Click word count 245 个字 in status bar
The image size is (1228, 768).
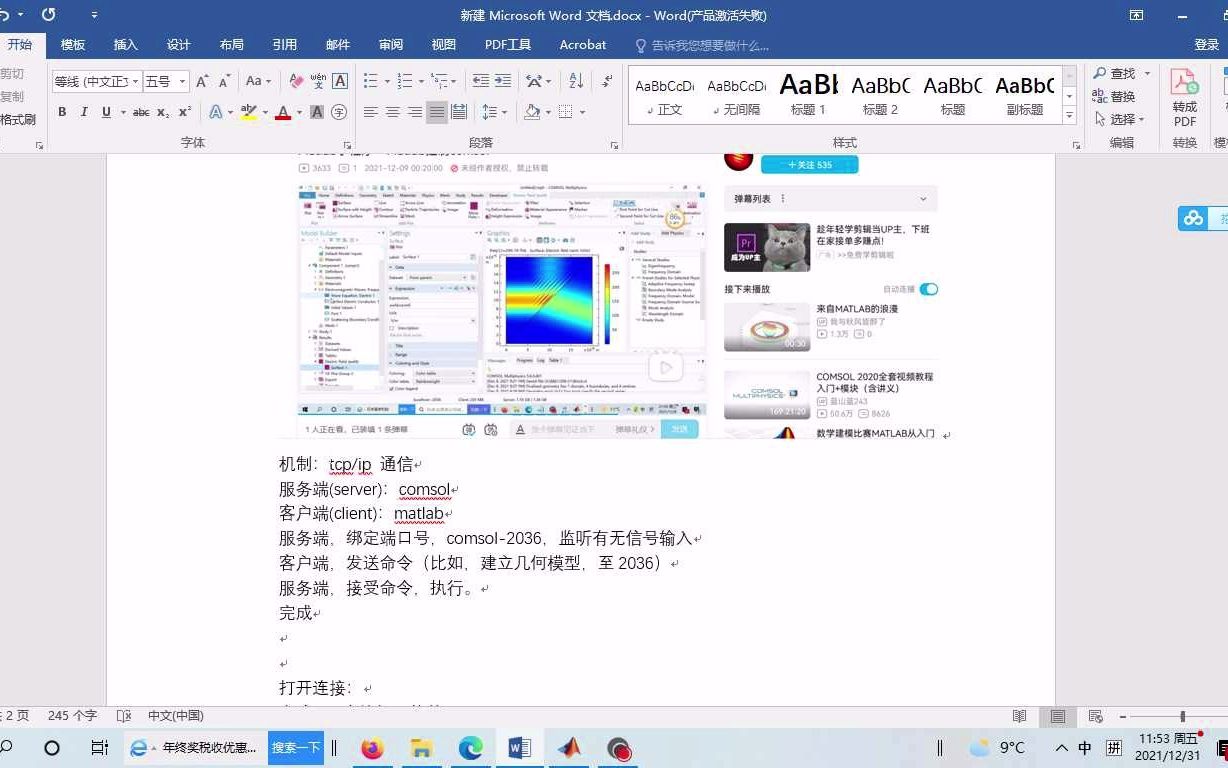[x=72, y=716]
